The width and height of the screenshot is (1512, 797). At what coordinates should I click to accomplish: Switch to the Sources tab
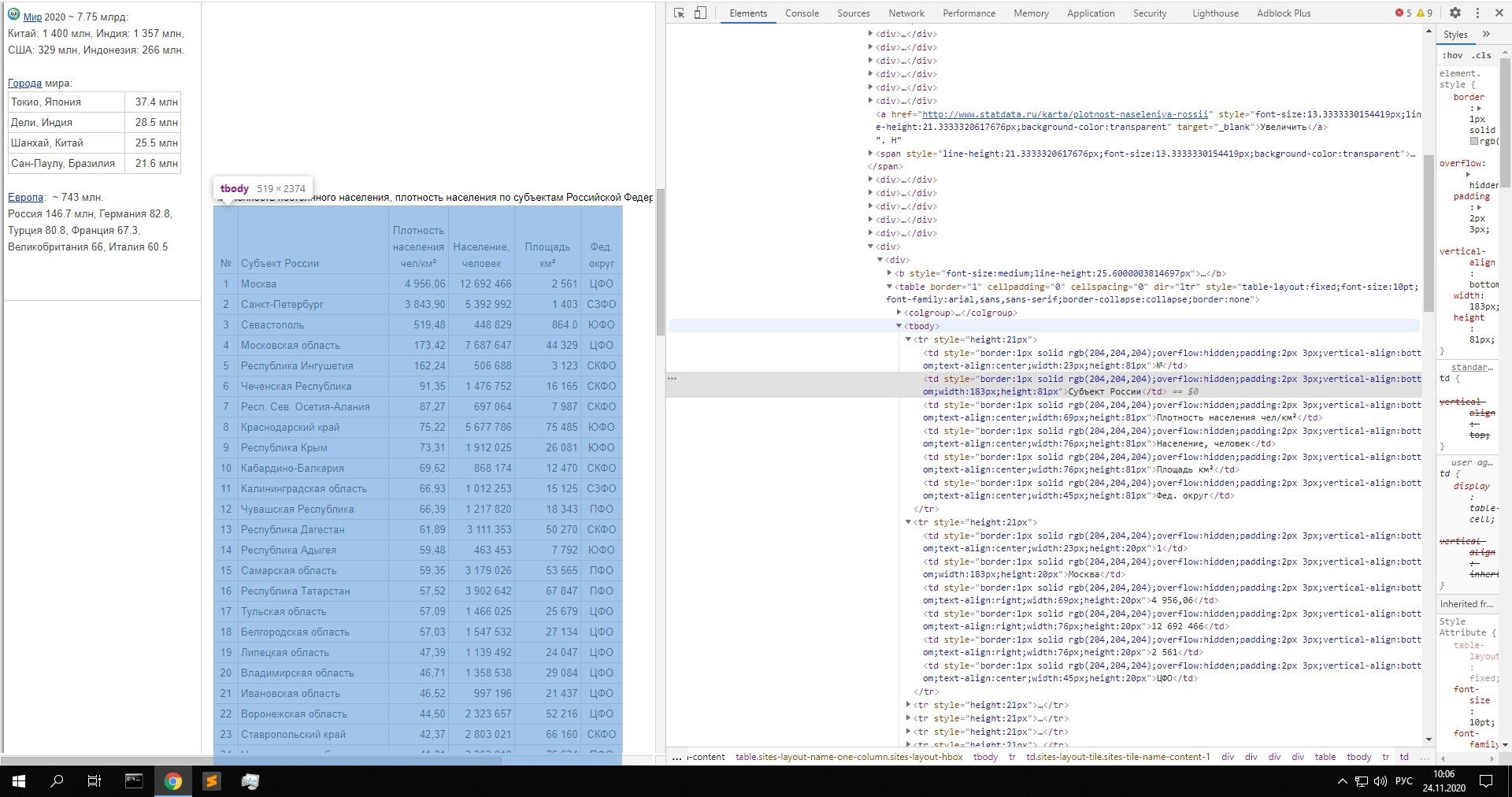pos(854,13)
